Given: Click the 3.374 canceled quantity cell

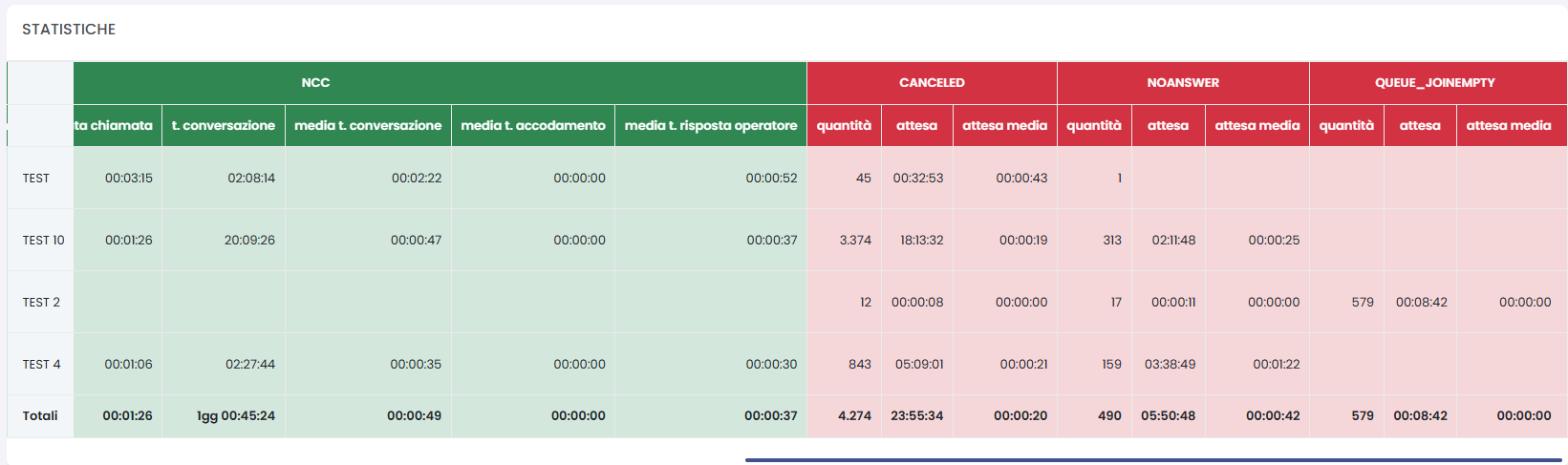Looking at the screenshot, I should tap(855, 241).
